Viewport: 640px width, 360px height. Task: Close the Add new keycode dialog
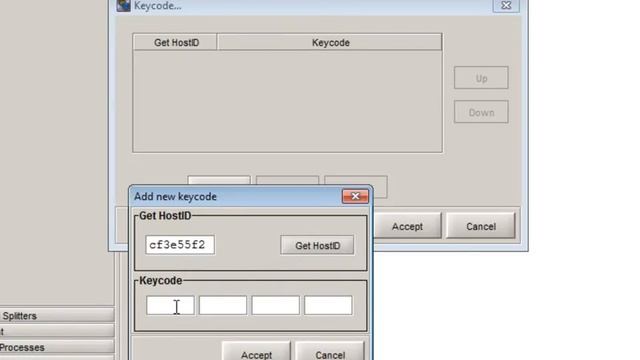pyautogui.click(x=355, y=196)
